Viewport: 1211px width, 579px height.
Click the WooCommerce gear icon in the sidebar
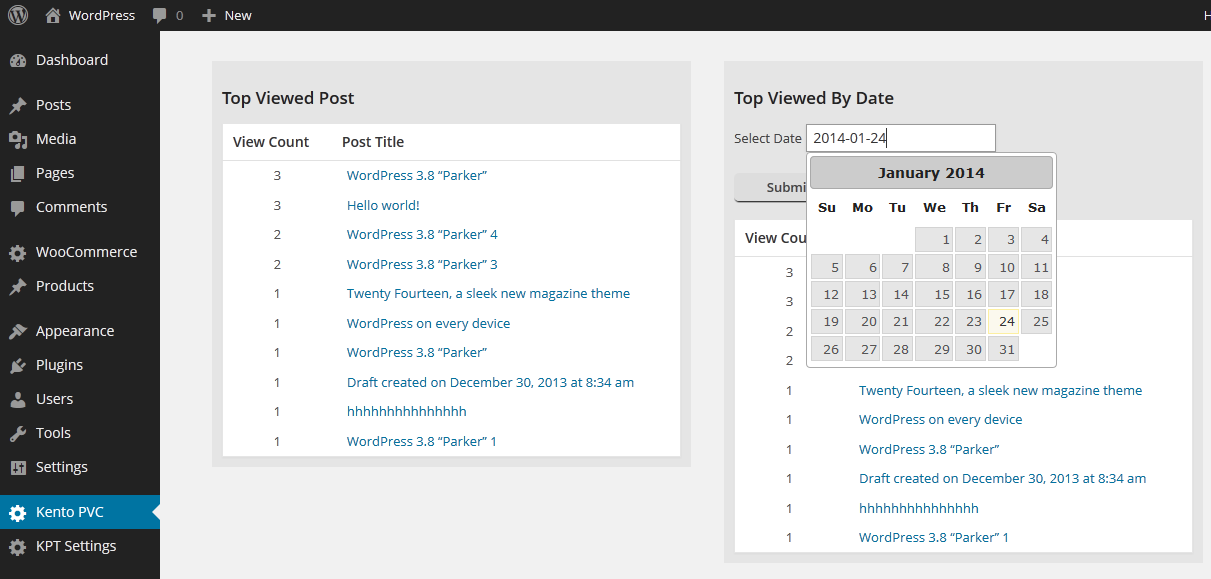(18, 253)
